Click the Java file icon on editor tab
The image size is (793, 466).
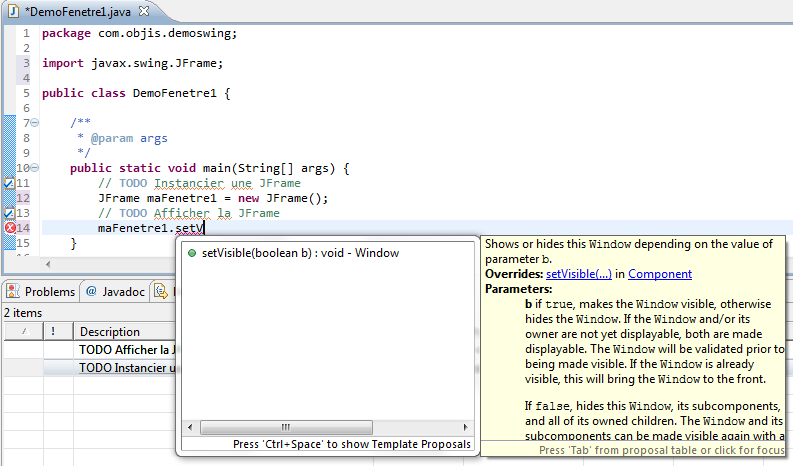click(x=13, y=11)
